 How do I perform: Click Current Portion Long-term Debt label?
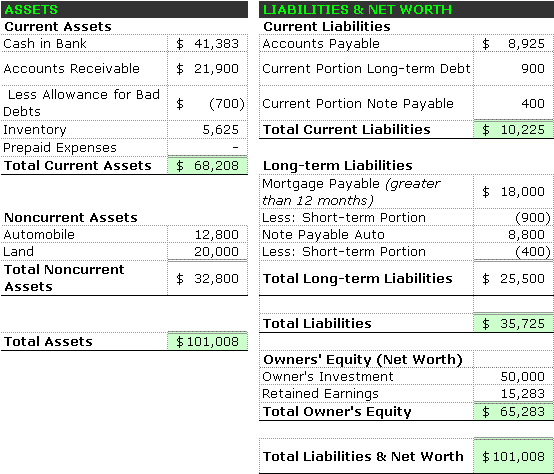[366, 69]
